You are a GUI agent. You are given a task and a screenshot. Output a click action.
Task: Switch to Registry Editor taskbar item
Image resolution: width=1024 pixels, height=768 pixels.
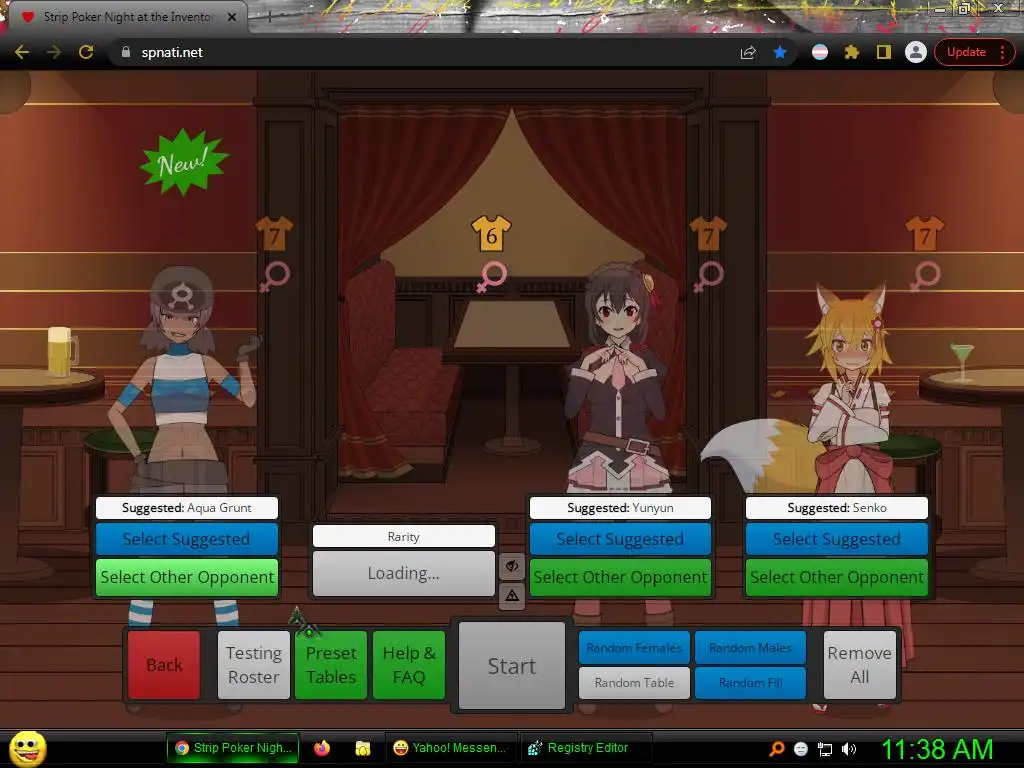coord(584,748)
